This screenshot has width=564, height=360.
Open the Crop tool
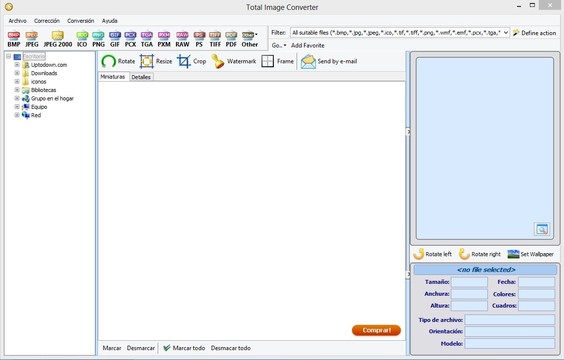pos(184,61)
